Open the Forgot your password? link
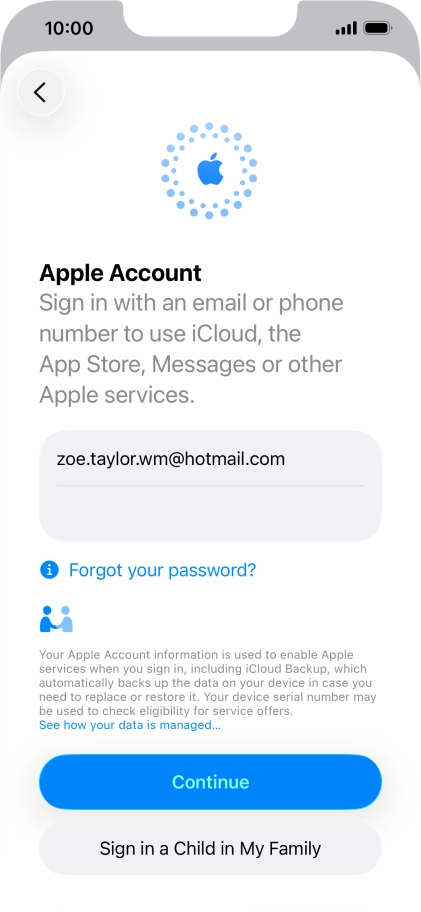The image size is (421, 912). pos(162,570)
